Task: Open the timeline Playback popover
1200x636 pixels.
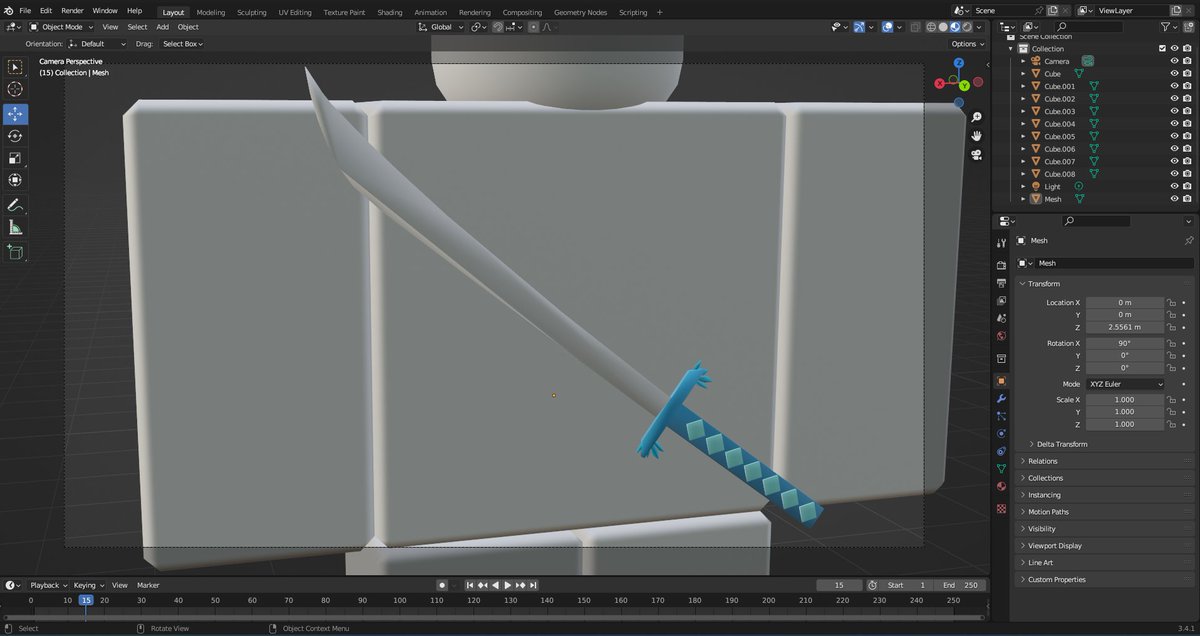Action: click(47, 585)
